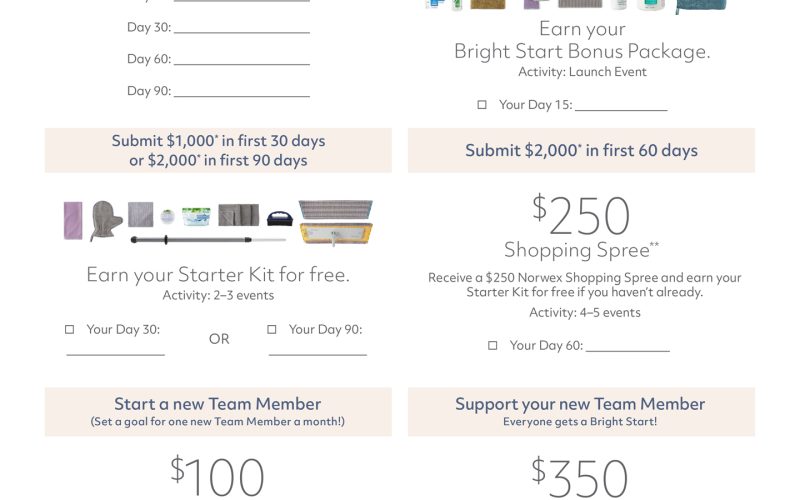800x500 pixels.
Task: Click the yellow mop base image
Action: coord(335,234)
